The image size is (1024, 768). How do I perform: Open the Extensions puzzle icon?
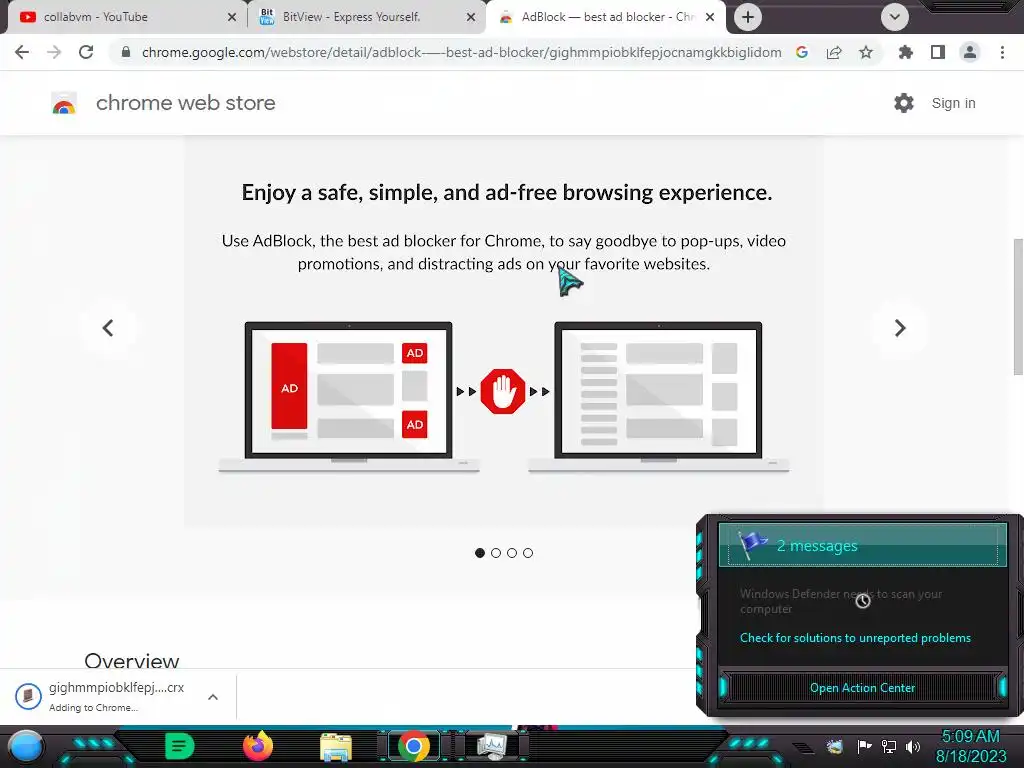click(906, 52)
